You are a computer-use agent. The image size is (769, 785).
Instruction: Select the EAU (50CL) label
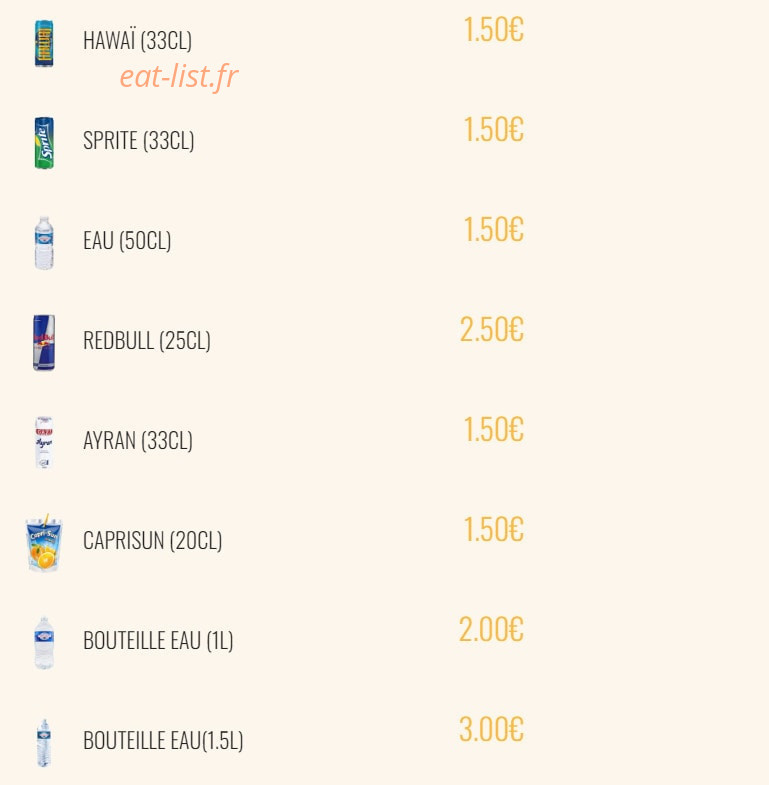tap(127, 240)
